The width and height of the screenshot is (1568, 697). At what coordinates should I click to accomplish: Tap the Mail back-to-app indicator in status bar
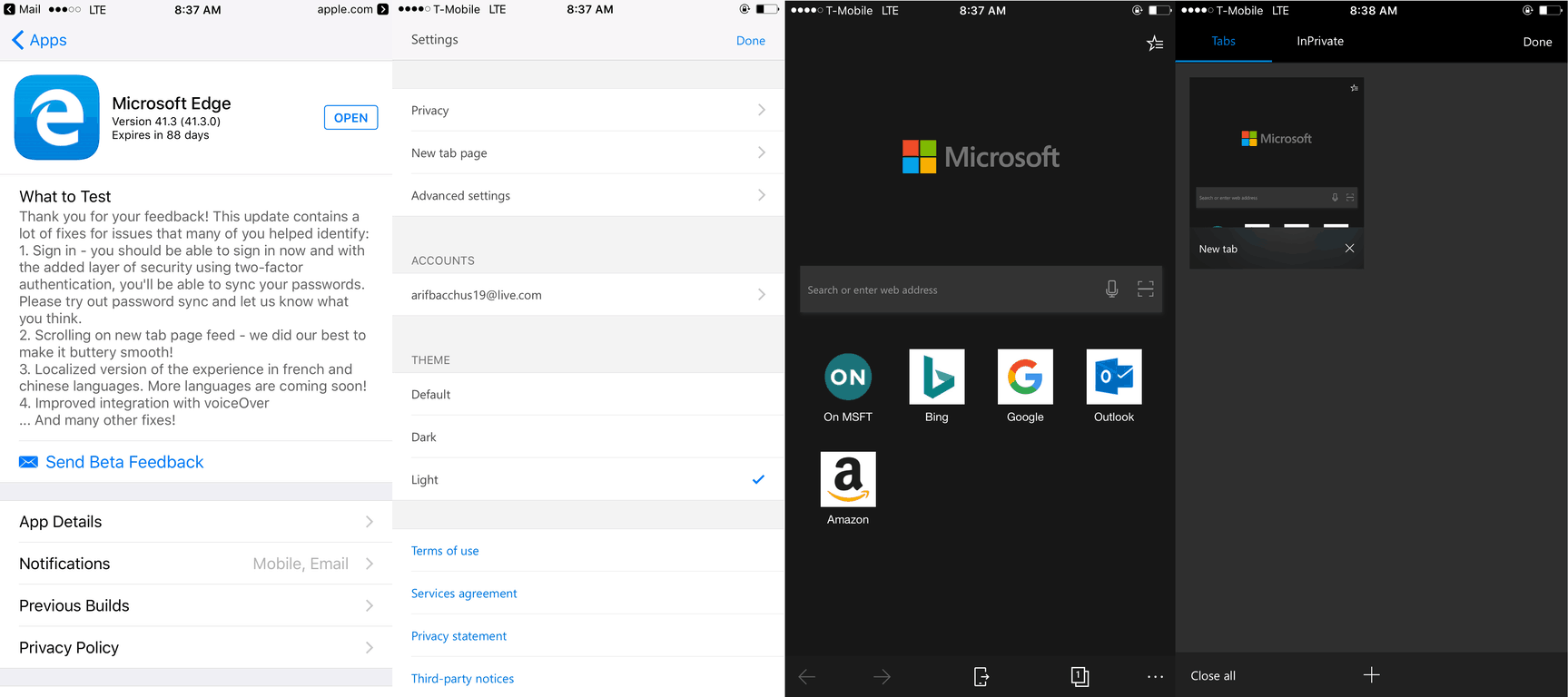click(22, 9)
